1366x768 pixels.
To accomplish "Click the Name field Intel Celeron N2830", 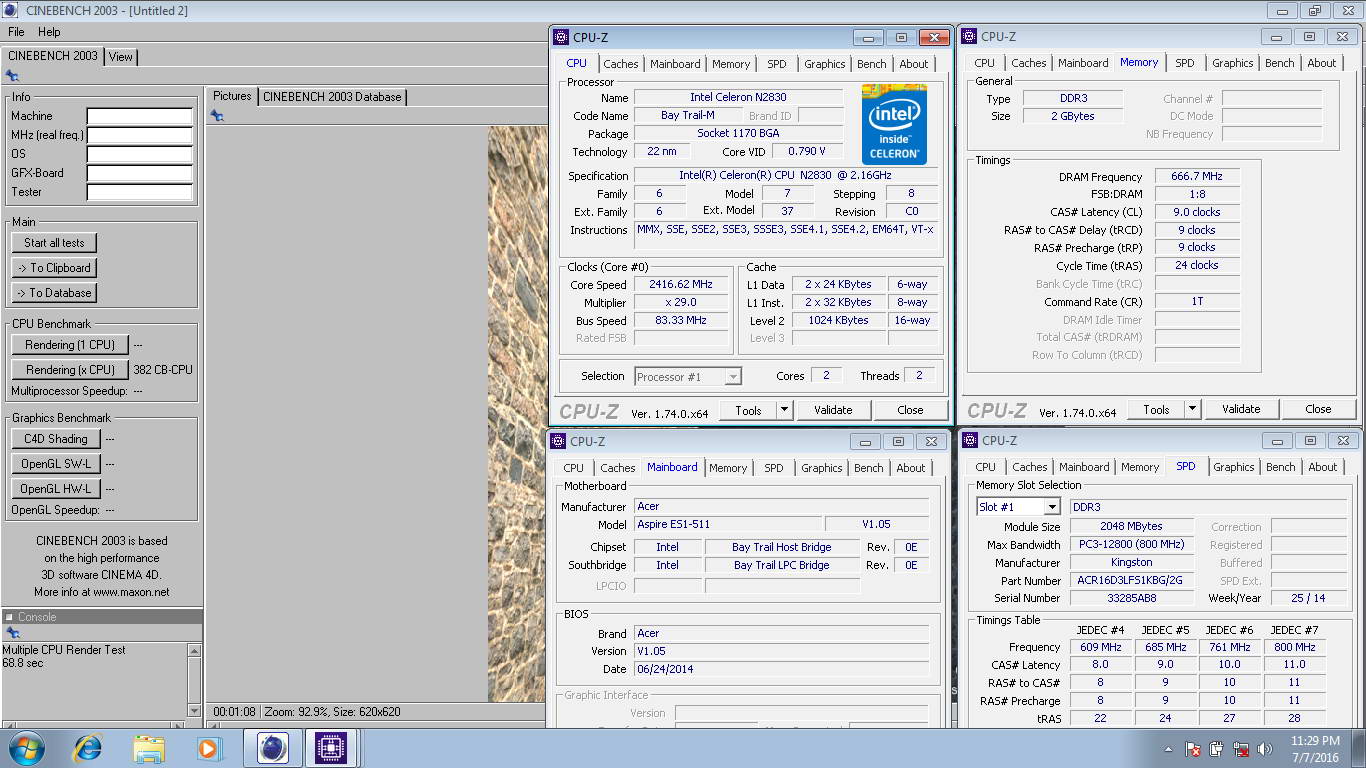I will coord(738,98).
